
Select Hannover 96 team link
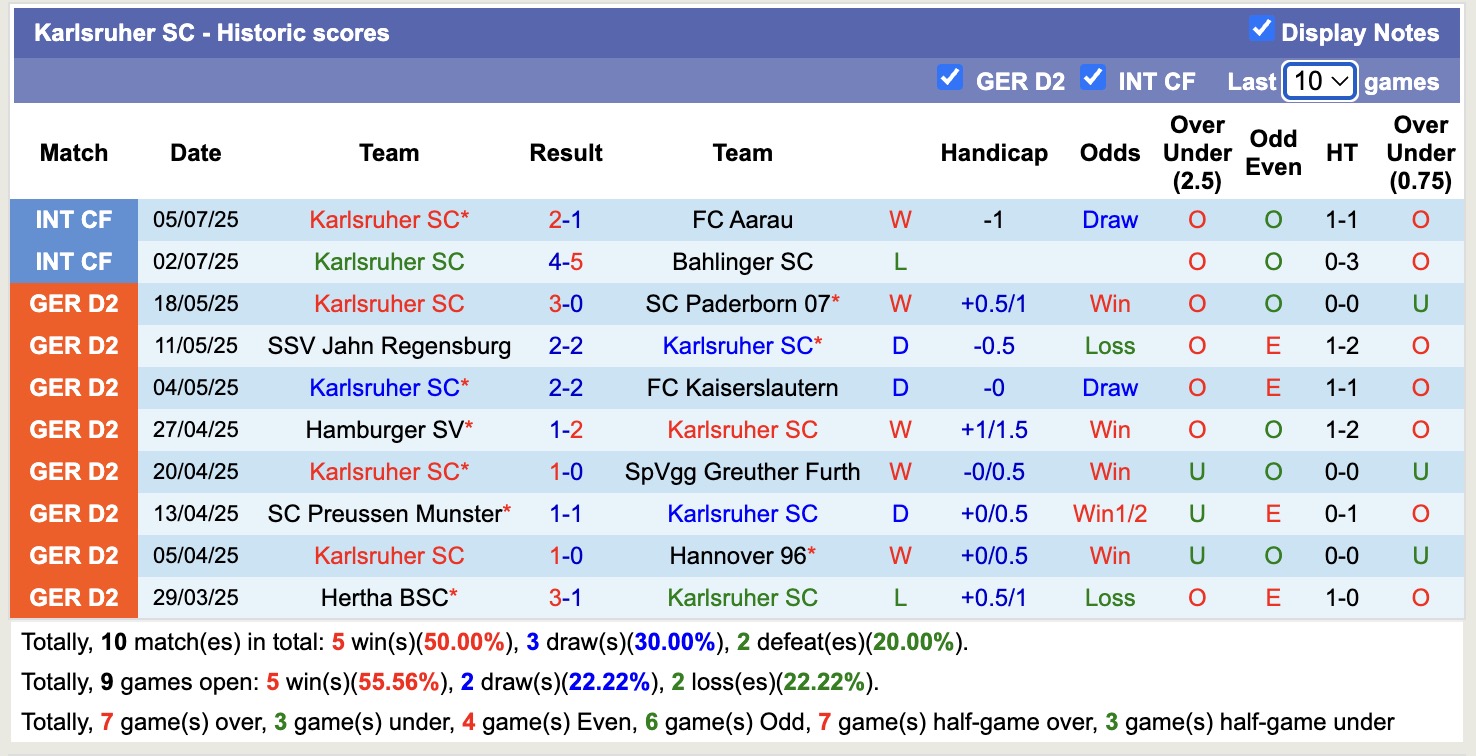[x=742, y=555]
